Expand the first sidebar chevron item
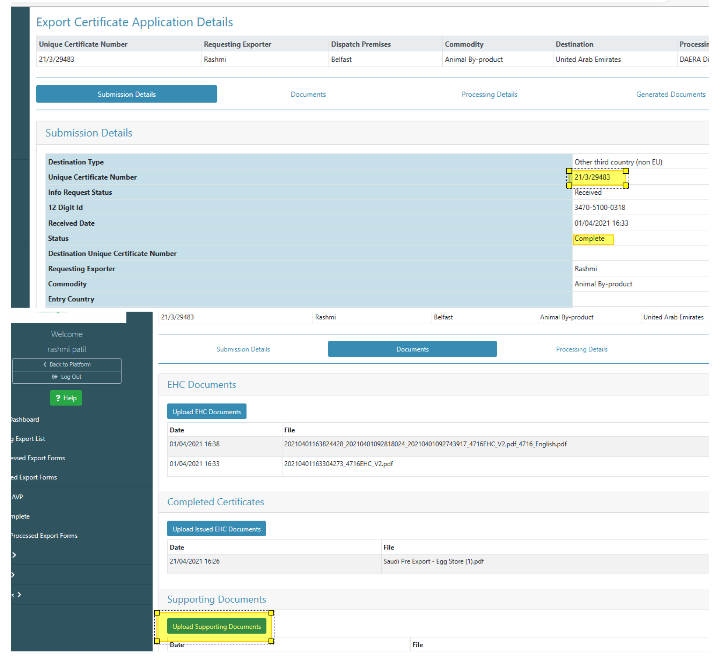 14,555
